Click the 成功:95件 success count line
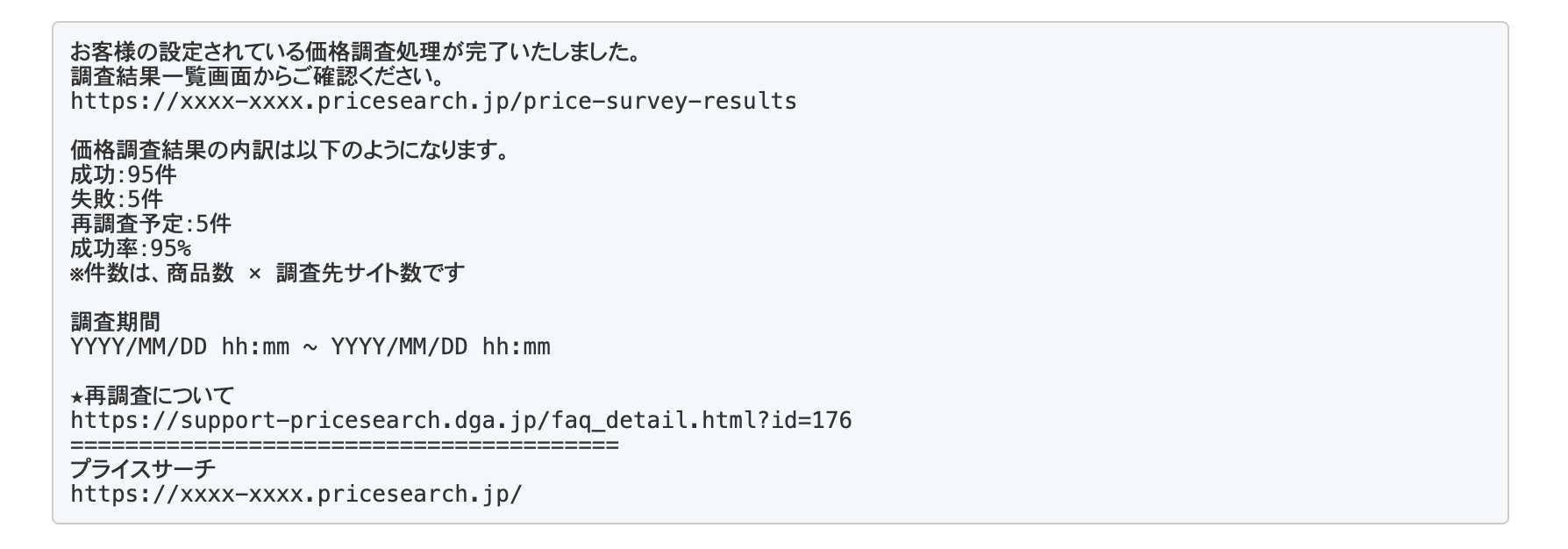The image size is (1568, 549). point(123,175)
